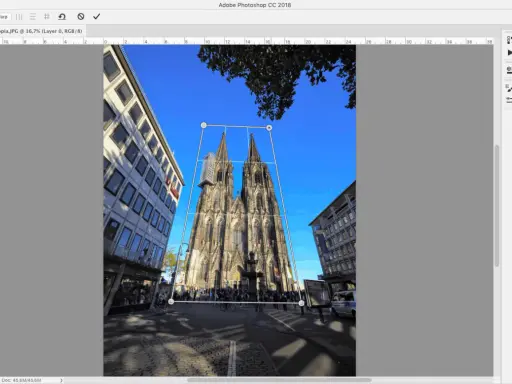The image size is (512, 384).
Task: Click the Doc size readout in the status bar
Action: click(x=21, y=380)
